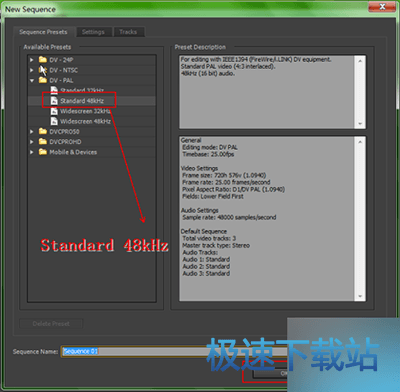400x392 pixels.
Task: Click the Delete Preset button
Action: [51, 324]
